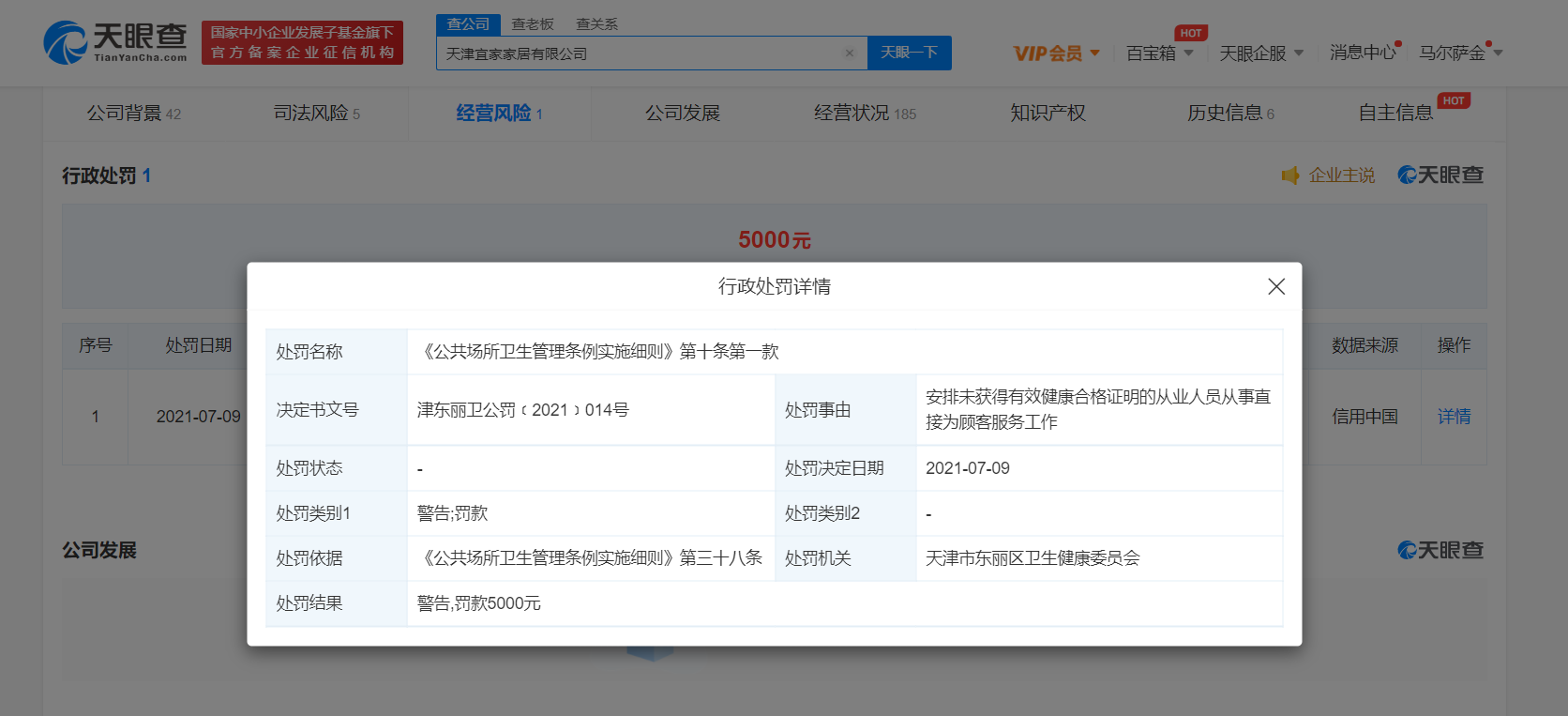Viewport: 1568px width, 716px height.
Task: Open the 马尔萨金 account menu
Action: point(1460,53)
